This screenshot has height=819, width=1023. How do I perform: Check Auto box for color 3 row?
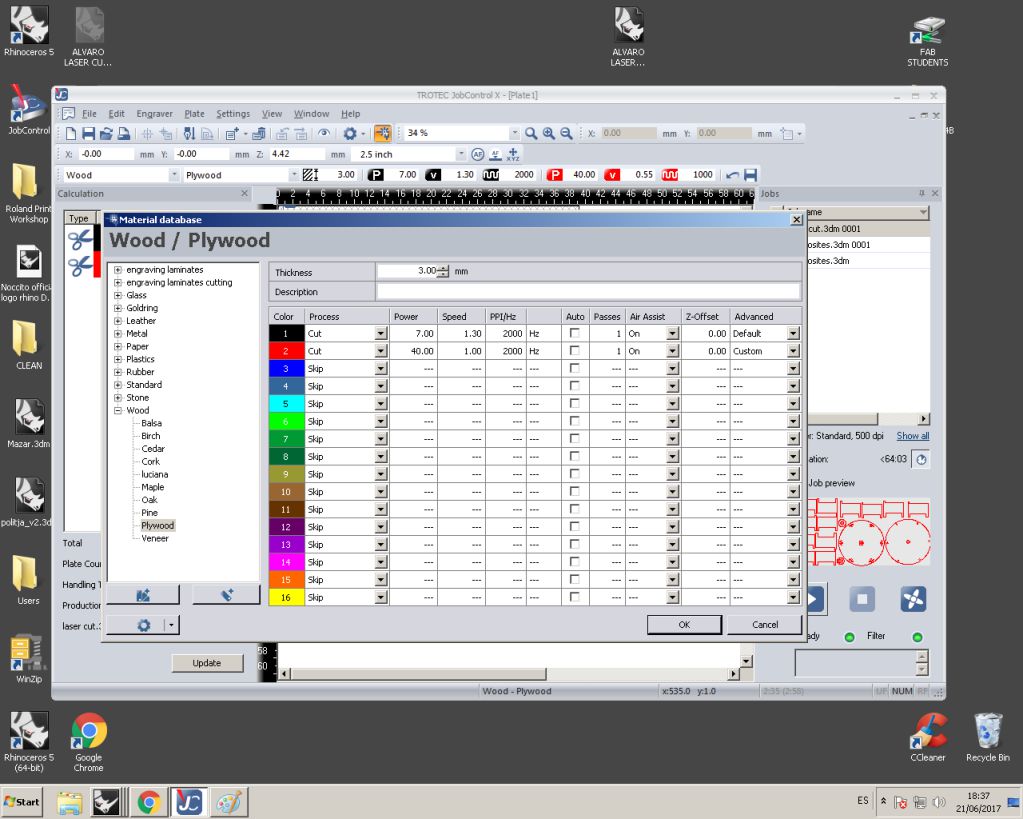point(575,368)
